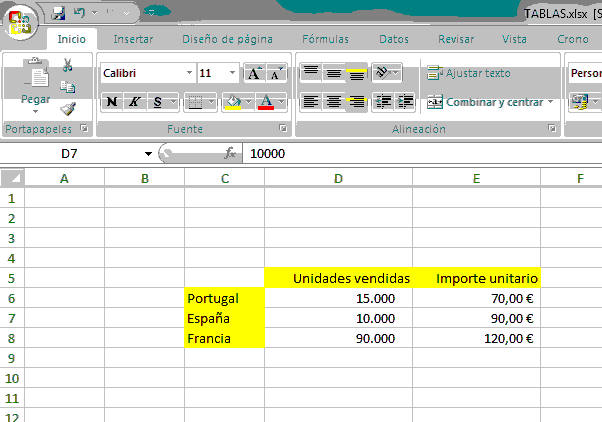Apply yellow fill color bucket
This screenshot has height=422, width=602.
[x=233, y=102]
